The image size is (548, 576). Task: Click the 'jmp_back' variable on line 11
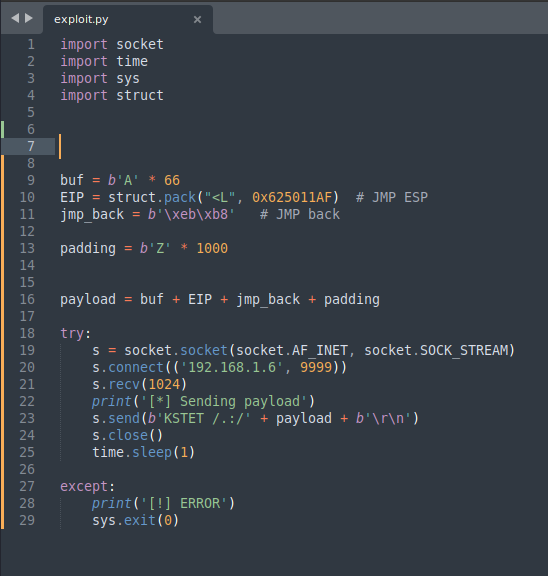(x=92, y=215)
